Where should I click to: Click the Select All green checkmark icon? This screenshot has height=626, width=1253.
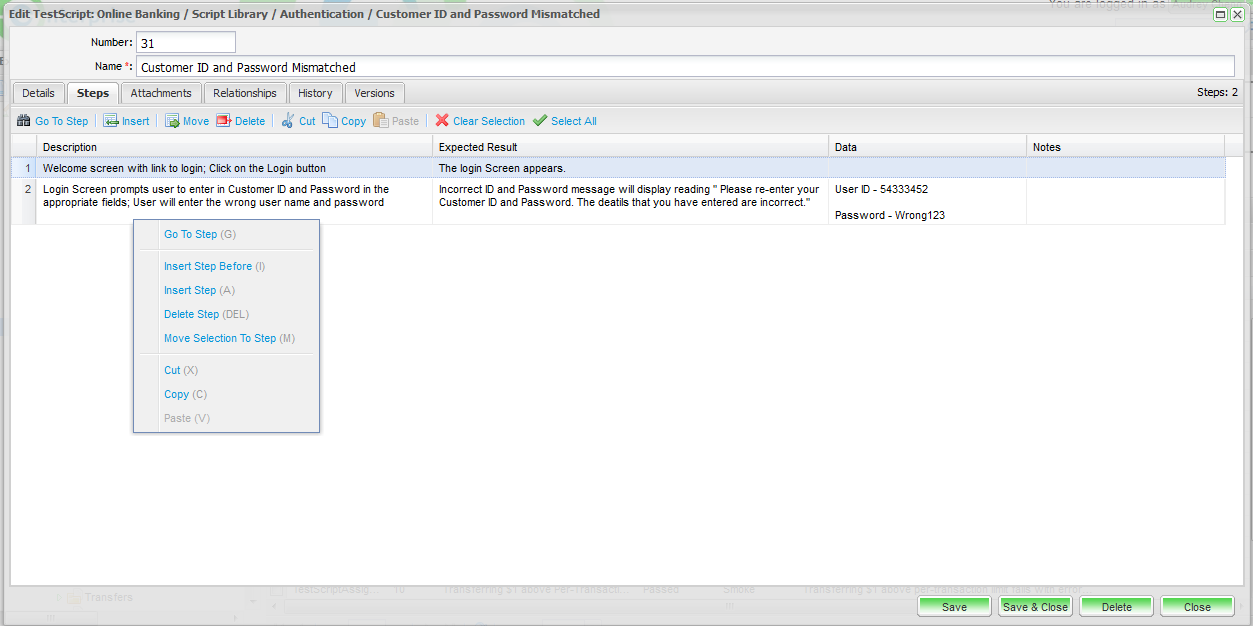[540, 121]
